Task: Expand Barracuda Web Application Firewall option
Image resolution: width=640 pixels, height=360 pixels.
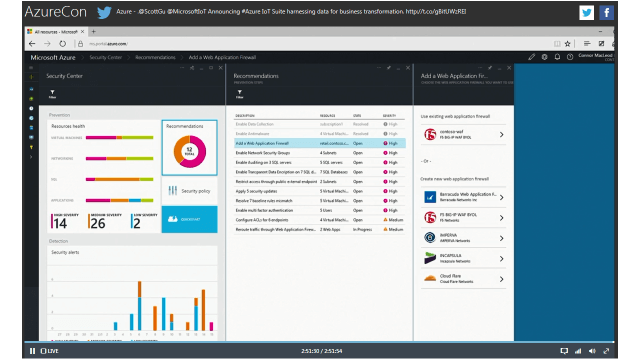Action: pos(463,197)
